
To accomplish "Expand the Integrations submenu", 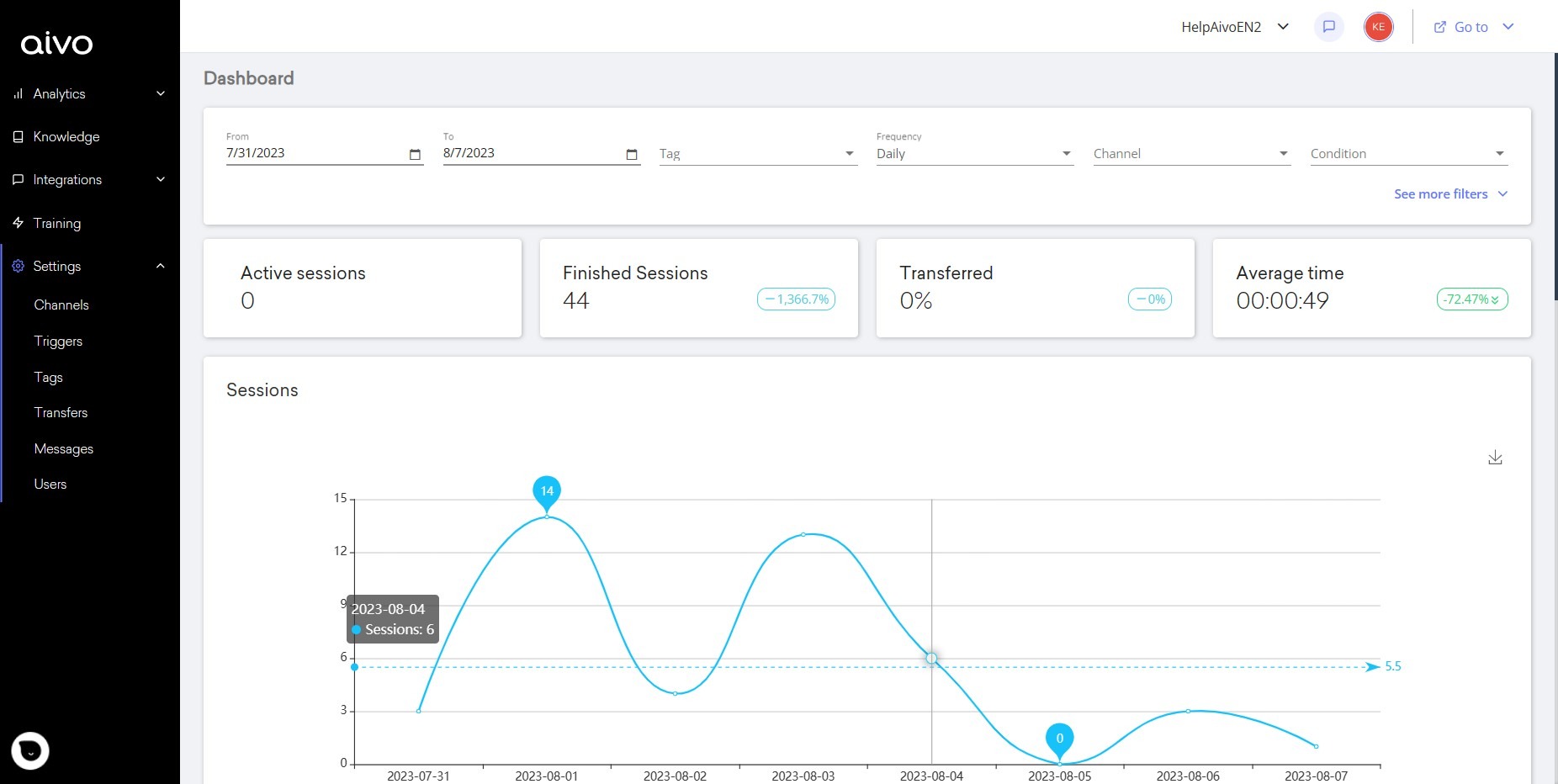I will pos(160,179).
